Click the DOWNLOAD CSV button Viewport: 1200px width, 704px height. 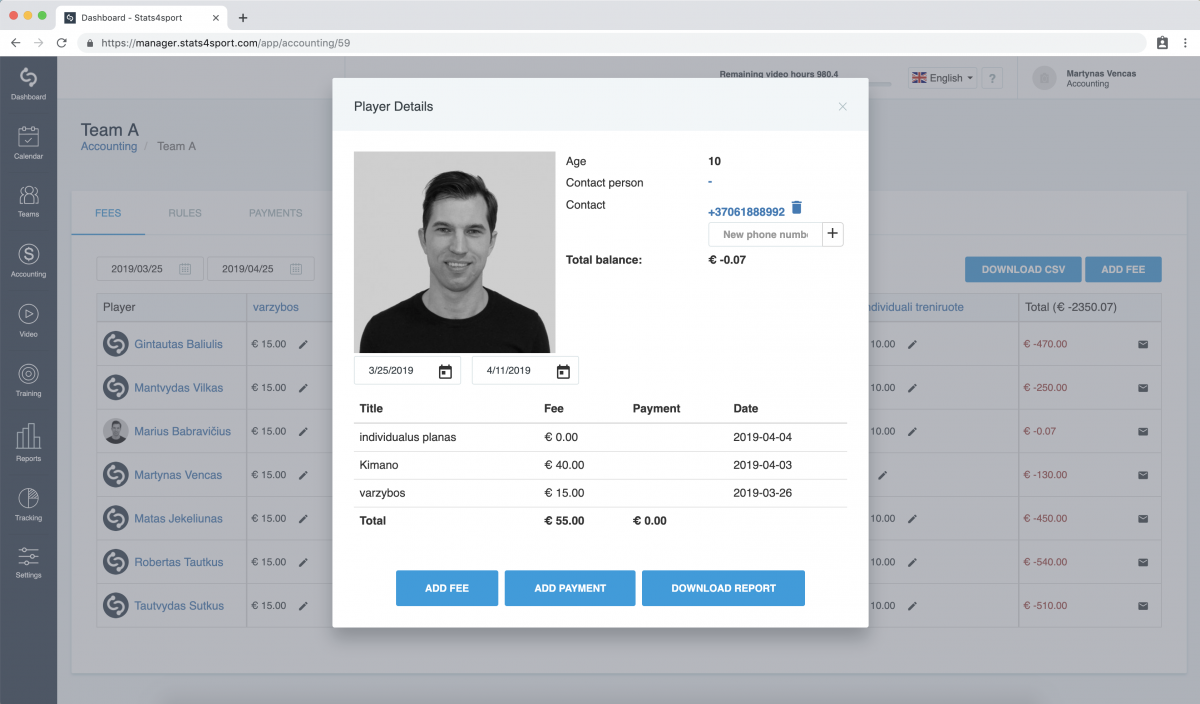click(x=1023, y=269)
